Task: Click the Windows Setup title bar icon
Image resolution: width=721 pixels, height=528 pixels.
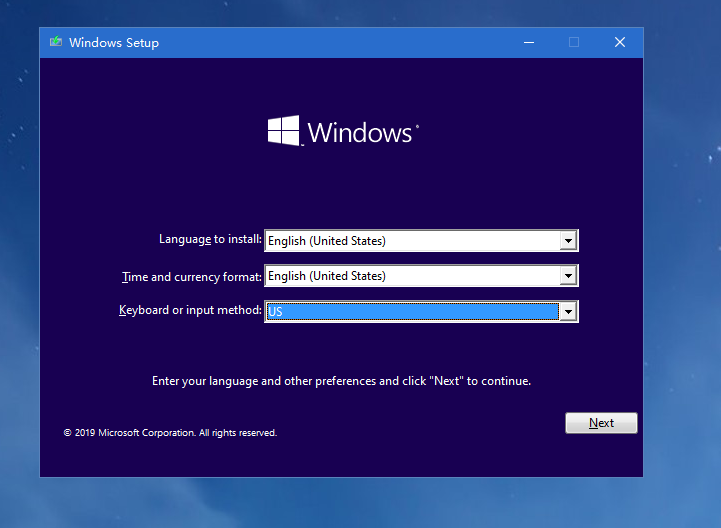Action: pos(56,42)
